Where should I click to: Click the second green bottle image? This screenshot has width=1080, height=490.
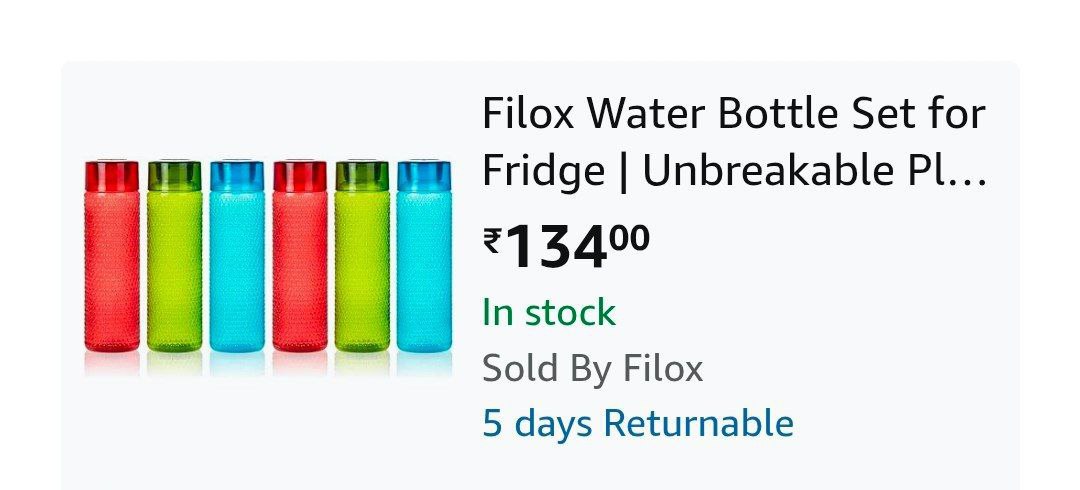362,256
